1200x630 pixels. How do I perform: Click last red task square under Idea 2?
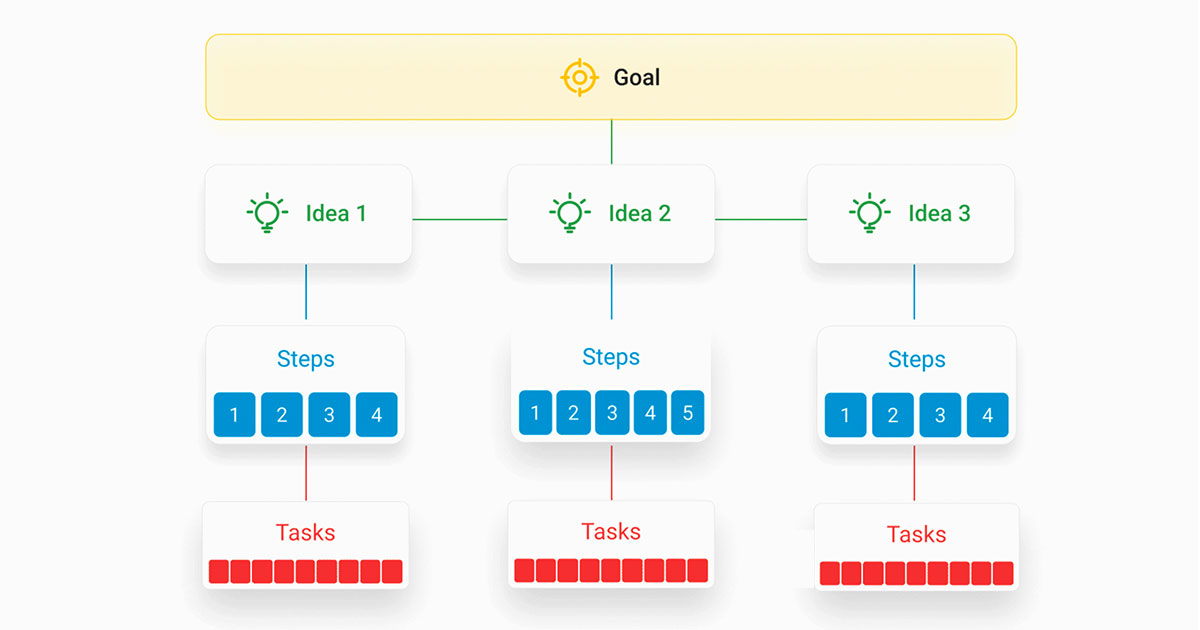point(697,571)
